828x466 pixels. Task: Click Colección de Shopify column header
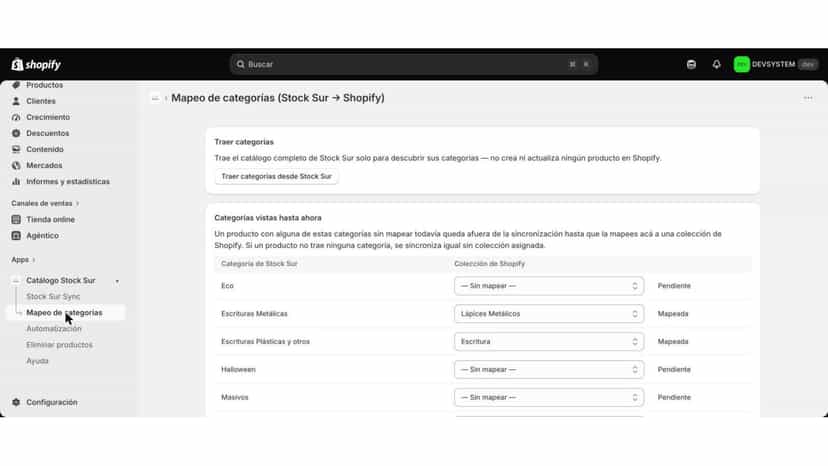pyautogui.click(x=490, y=264)
